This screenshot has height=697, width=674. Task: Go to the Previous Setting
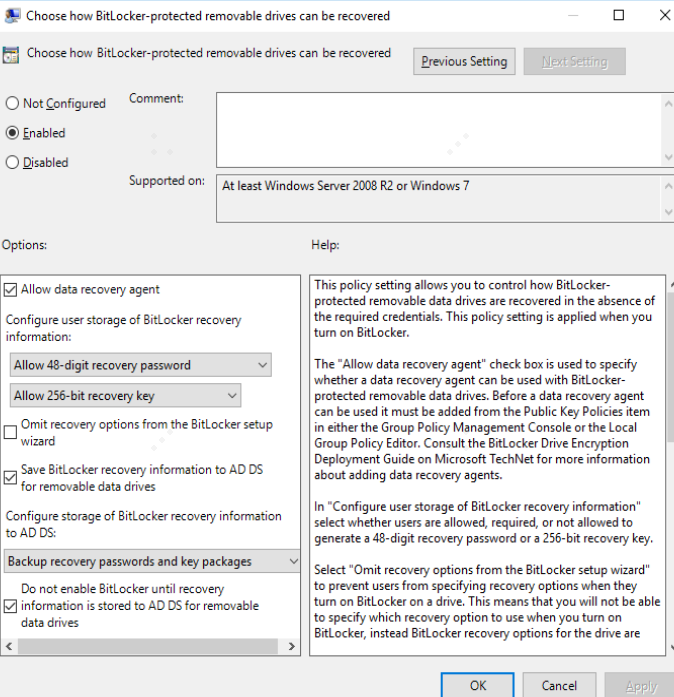(464, 61)
